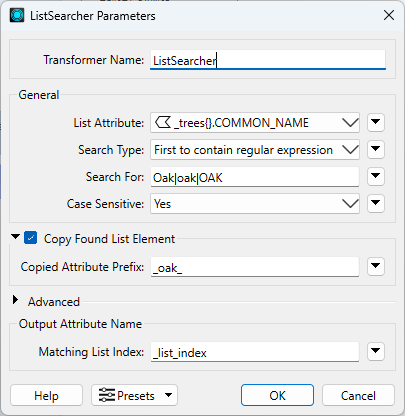This screenshot has width=405, height=416.
Task: Open the arrow menu beside Matching List Index
Action: pyautogui.click(x=376, y=351)
